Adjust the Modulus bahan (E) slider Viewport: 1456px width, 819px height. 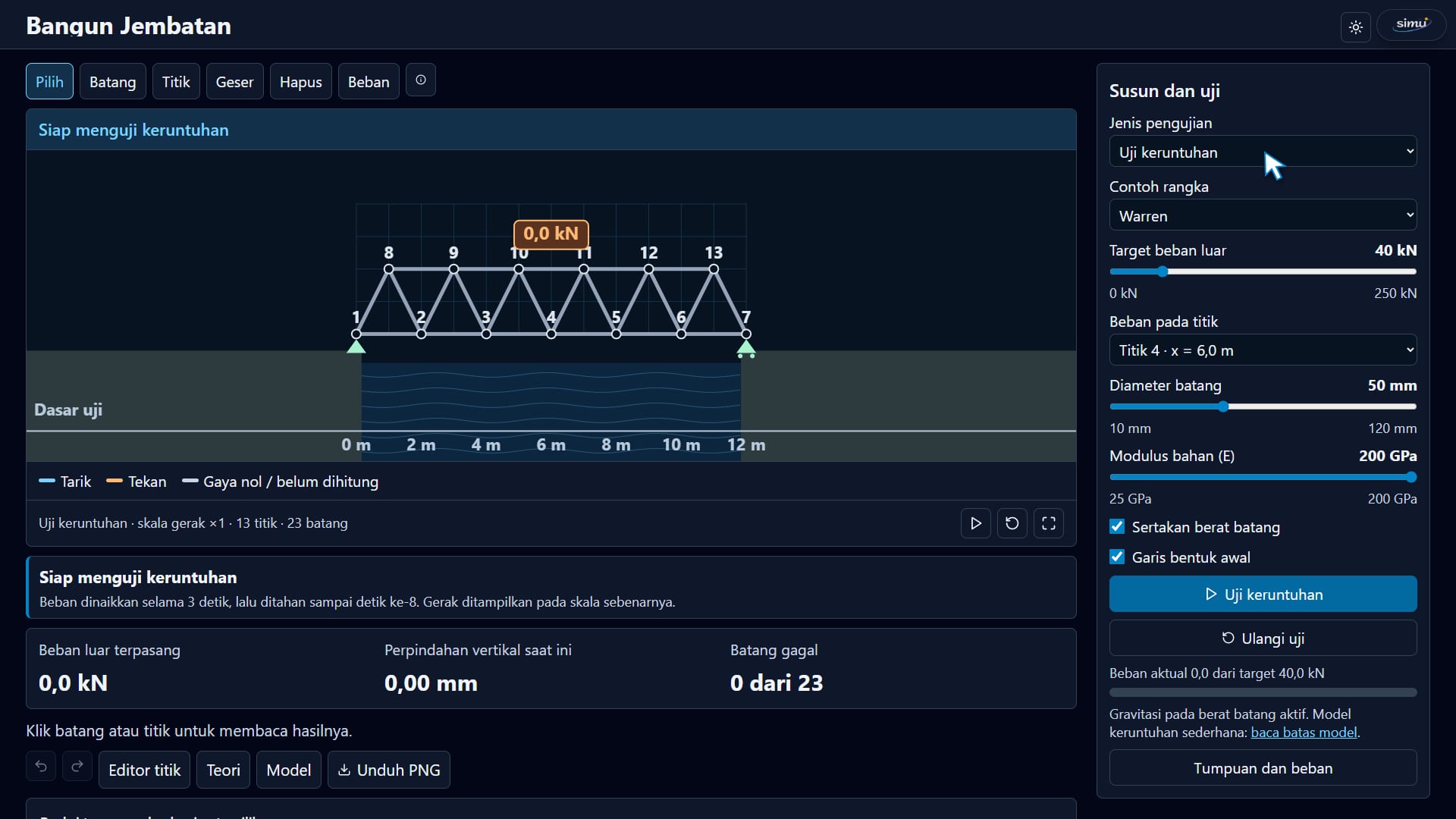pos(1263,477)
